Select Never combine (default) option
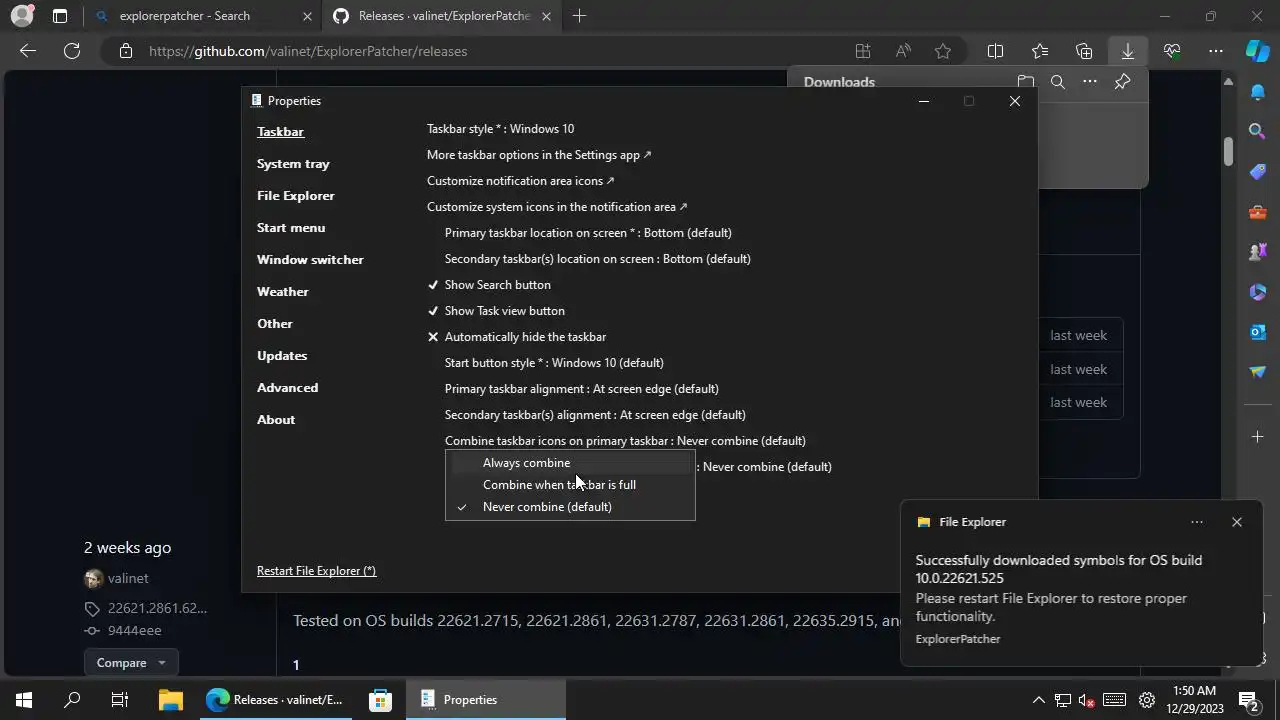This screenshot has width=1280, height=720. click(x=570, y=507)
